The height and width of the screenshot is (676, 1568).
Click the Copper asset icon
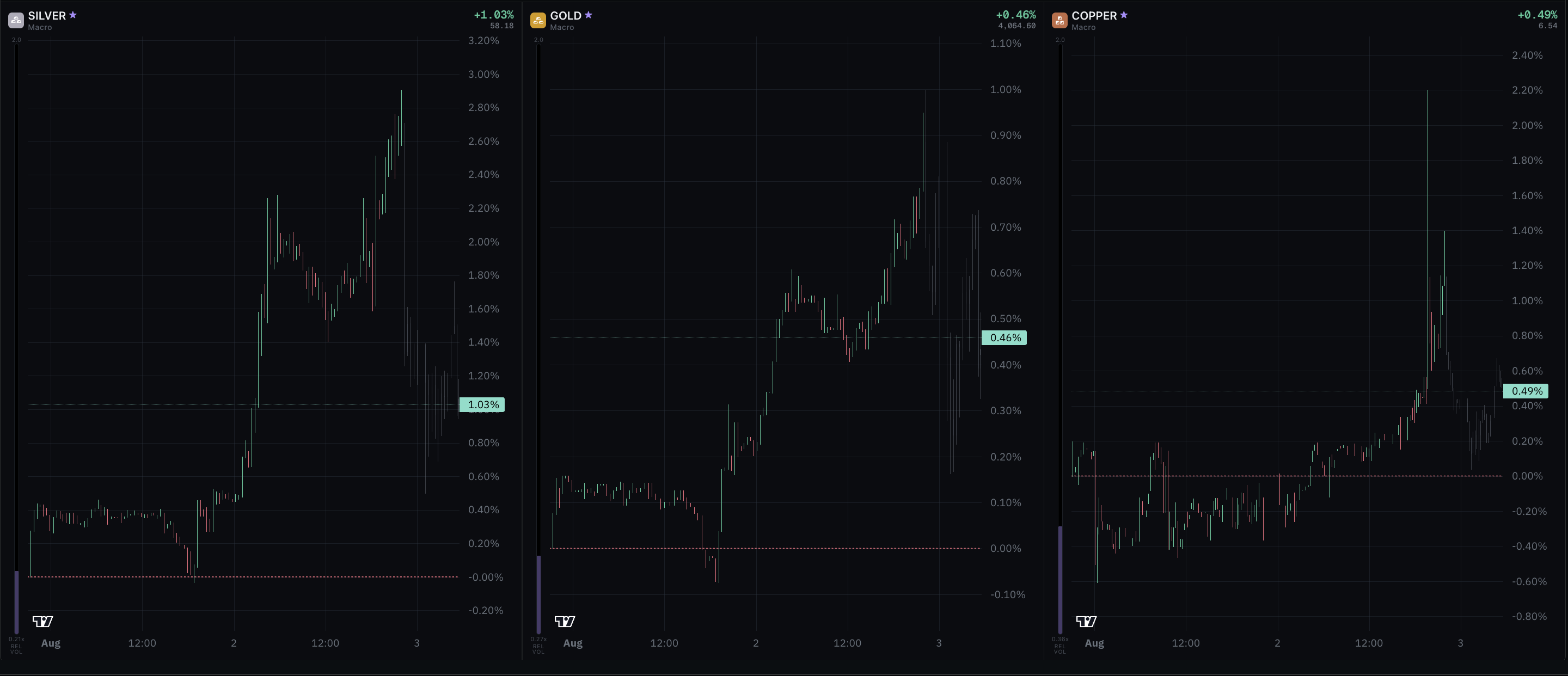coord(1059,20)
